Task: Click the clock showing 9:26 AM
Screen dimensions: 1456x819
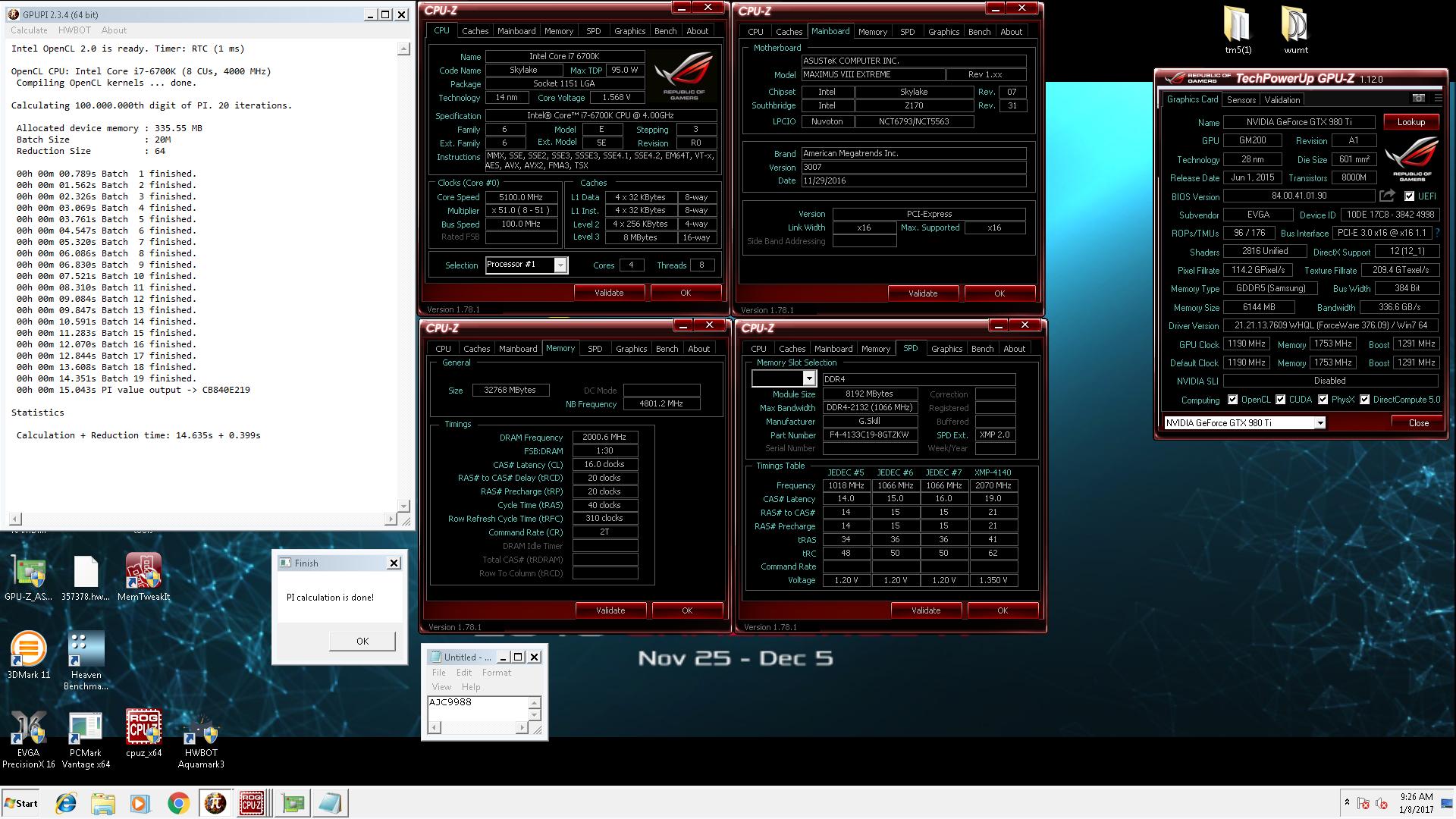Action: pos(1416,797)
